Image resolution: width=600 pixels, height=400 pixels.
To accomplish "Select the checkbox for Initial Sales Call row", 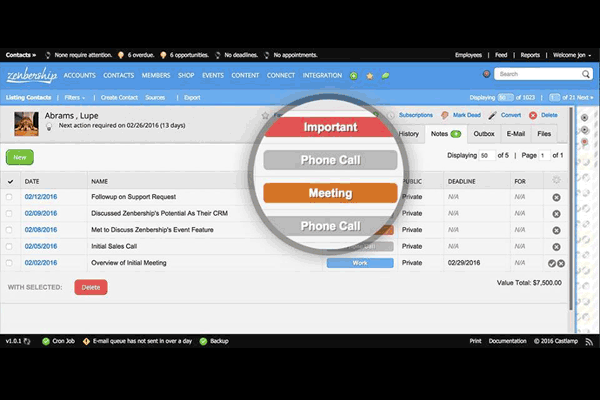I will point(10,246).
